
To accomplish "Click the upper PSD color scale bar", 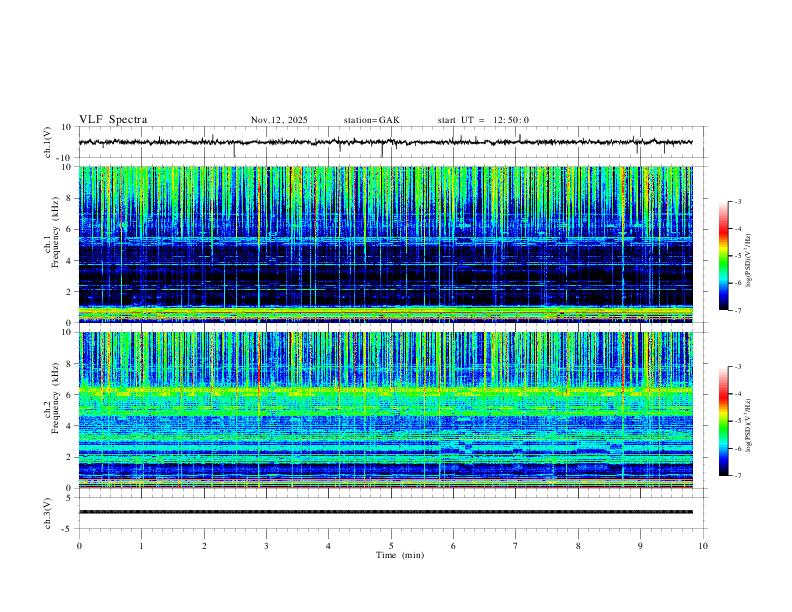I will coord(724,256).
